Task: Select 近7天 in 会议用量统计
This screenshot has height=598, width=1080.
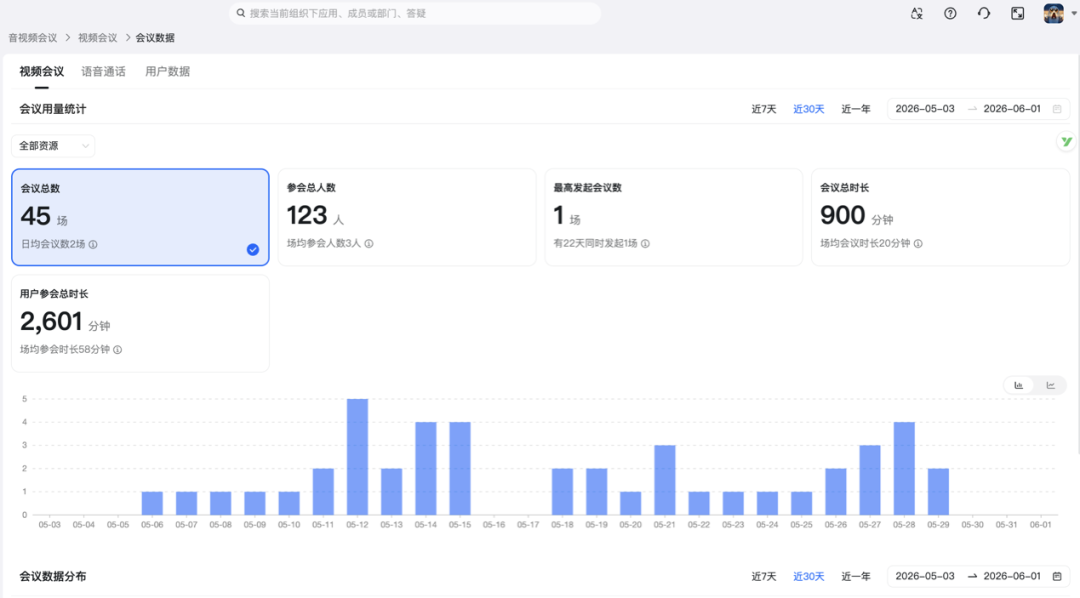Action: [x=763, y=109]
